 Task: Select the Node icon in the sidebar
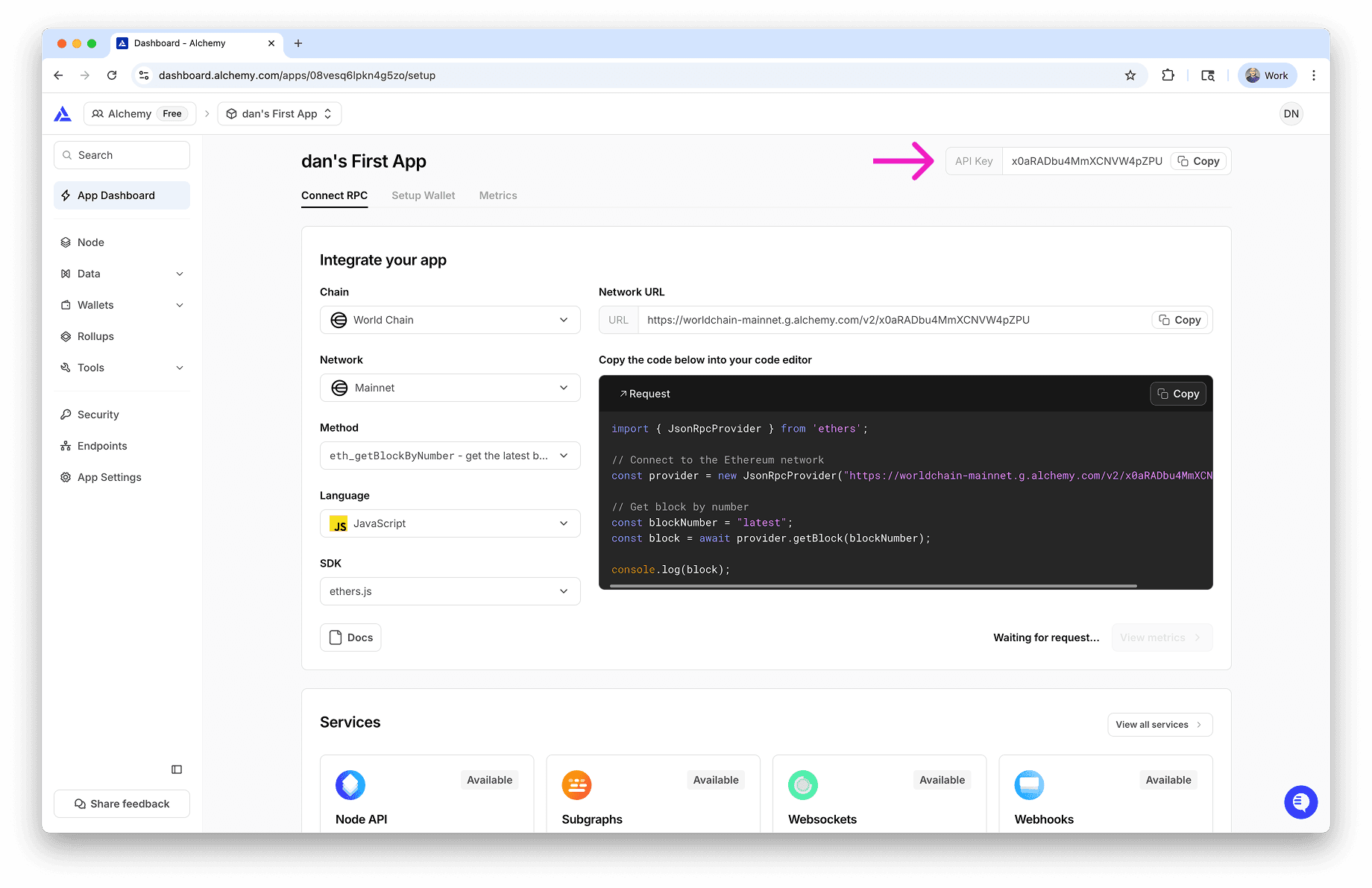pos(66,242)
